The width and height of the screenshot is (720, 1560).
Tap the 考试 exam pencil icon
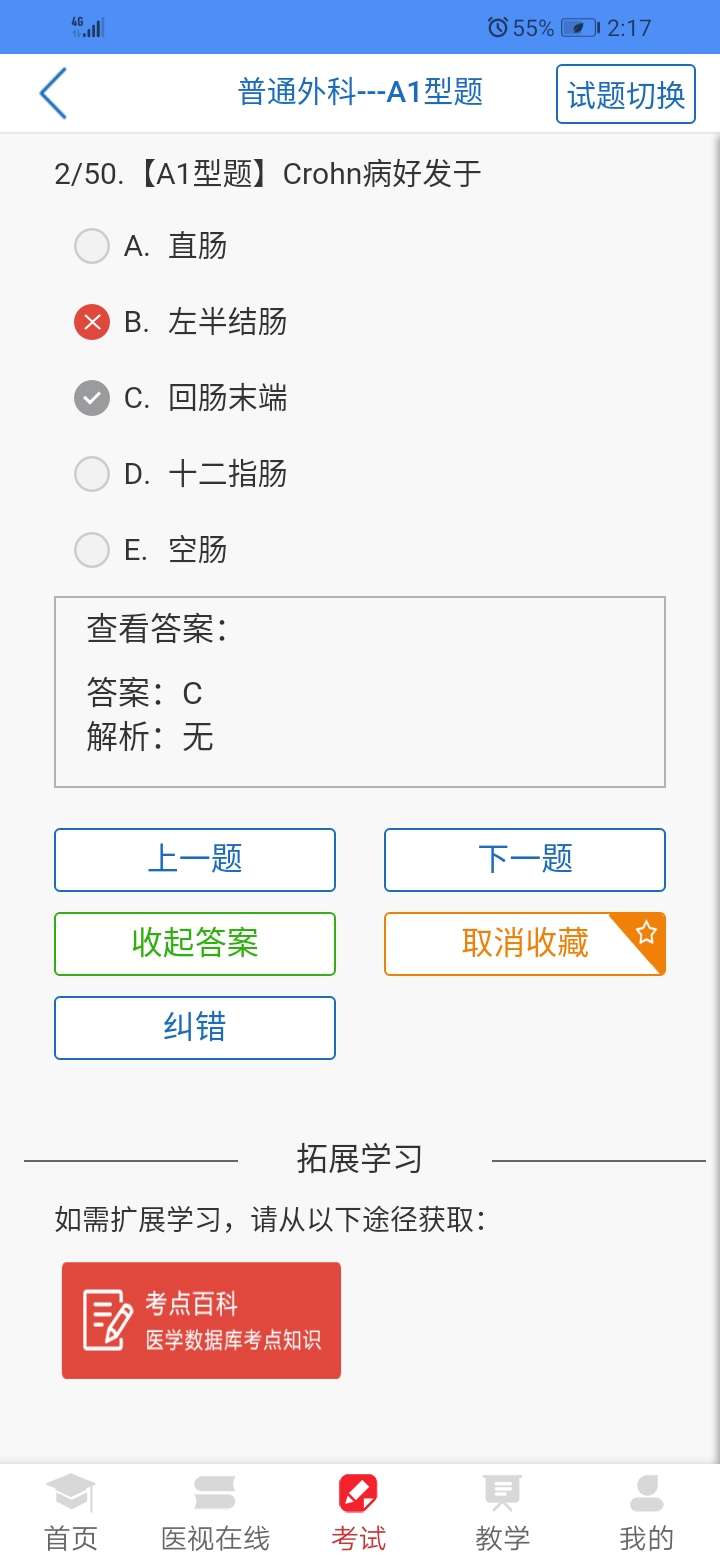pyautogui.click(x=357, y=1492)
